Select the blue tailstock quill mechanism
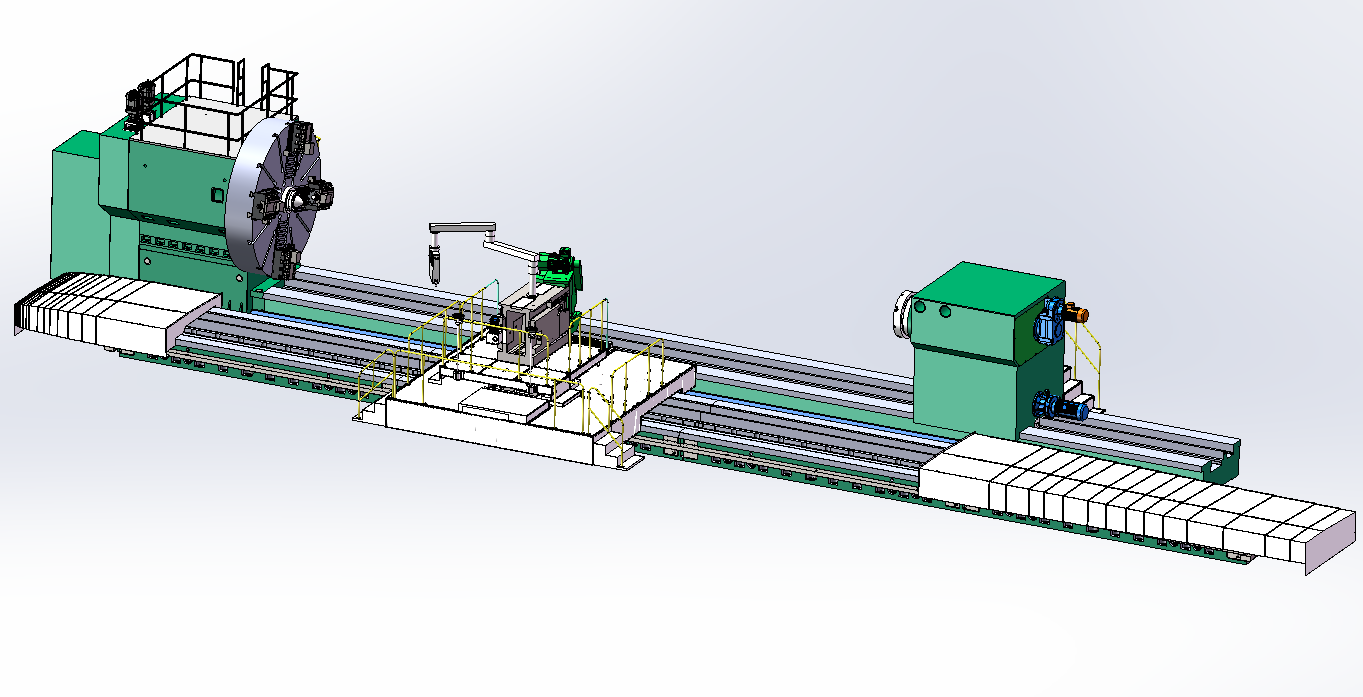 (1048, 318)
